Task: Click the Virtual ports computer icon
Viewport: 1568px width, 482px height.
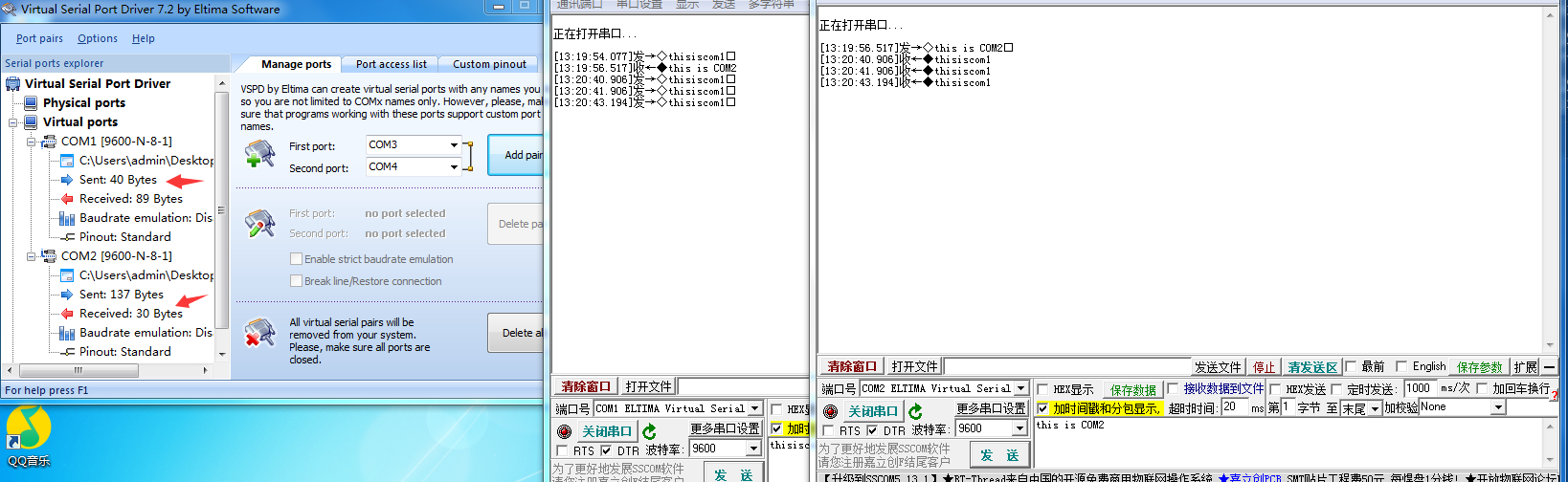Action: 31,122
